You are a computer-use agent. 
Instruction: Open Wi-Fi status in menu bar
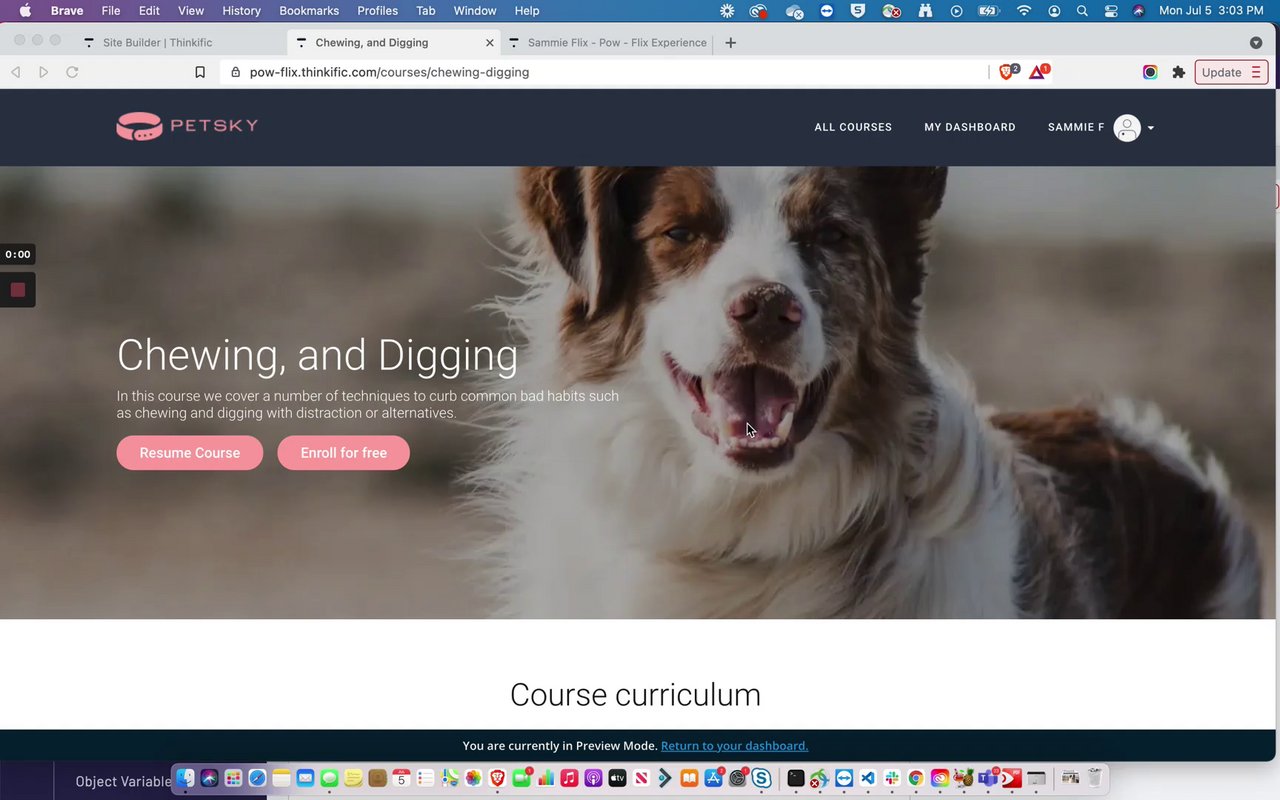tap(1023, 11)
